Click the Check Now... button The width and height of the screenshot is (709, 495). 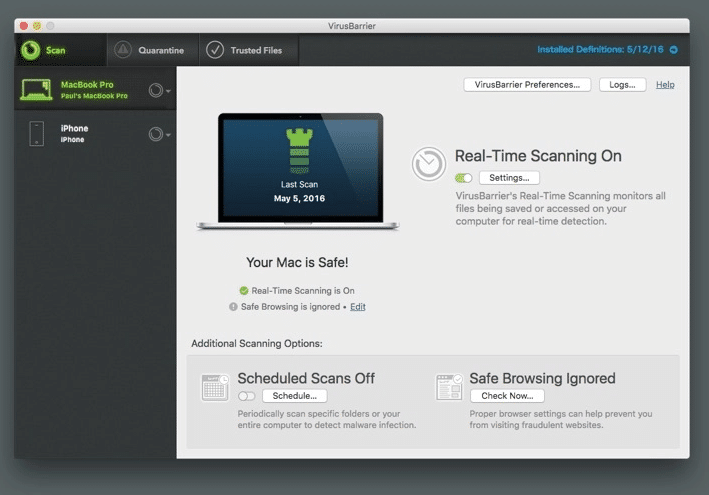[x=507, y=396]
